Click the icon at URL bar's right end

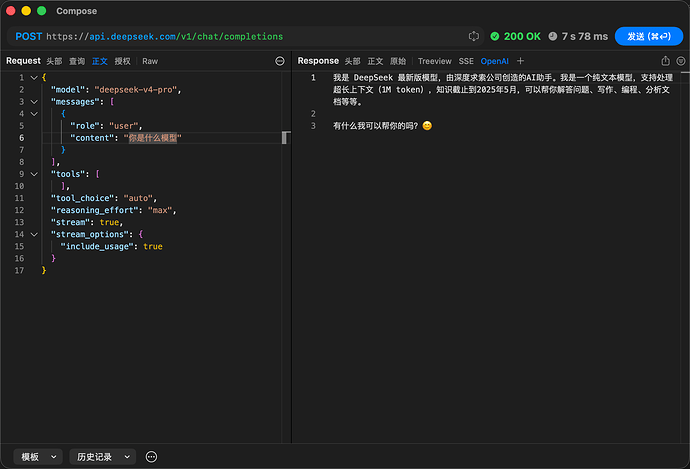473,37
